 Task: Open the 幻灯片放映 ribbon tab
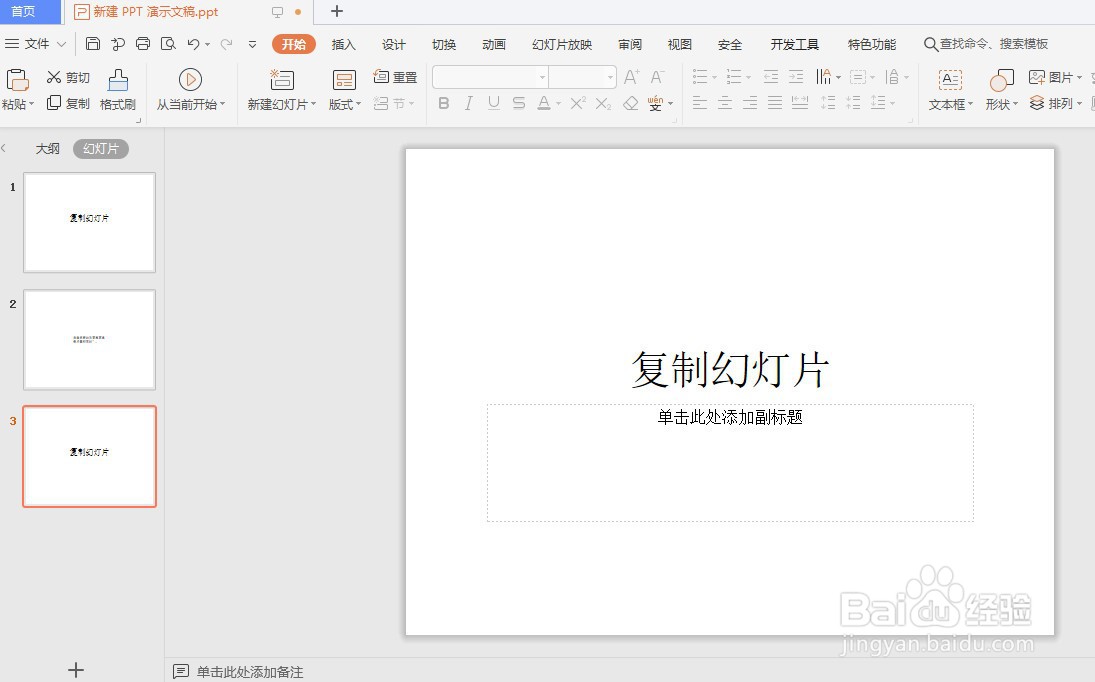tap(562, 44)
